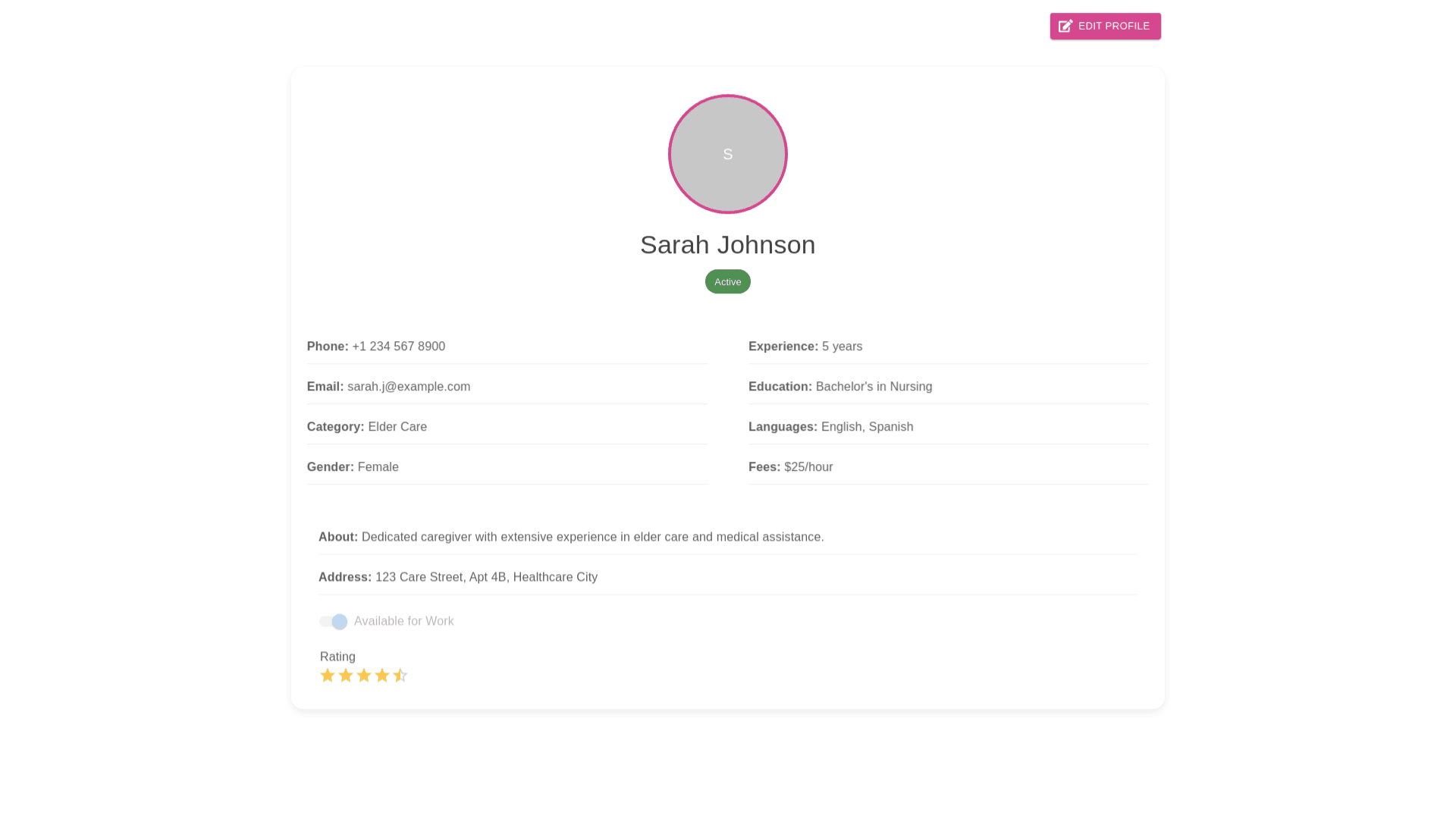Click the second rating star
Screen dimensions: 1456x819
(346, 676)
